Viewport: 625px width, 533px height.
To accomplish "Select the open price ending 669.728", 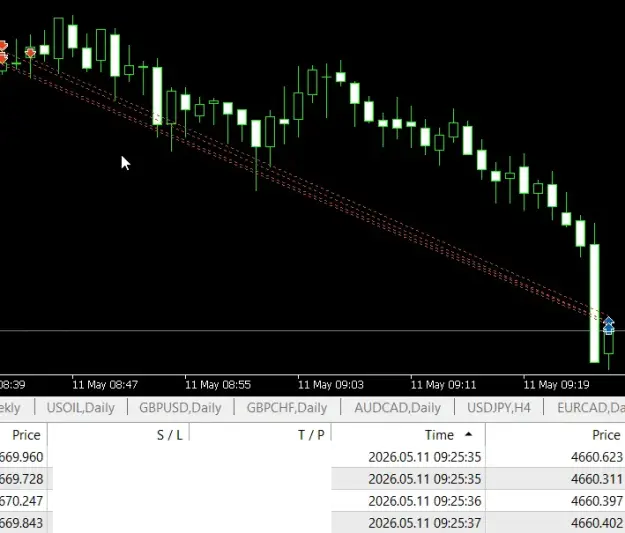I will tap(22, 479).
